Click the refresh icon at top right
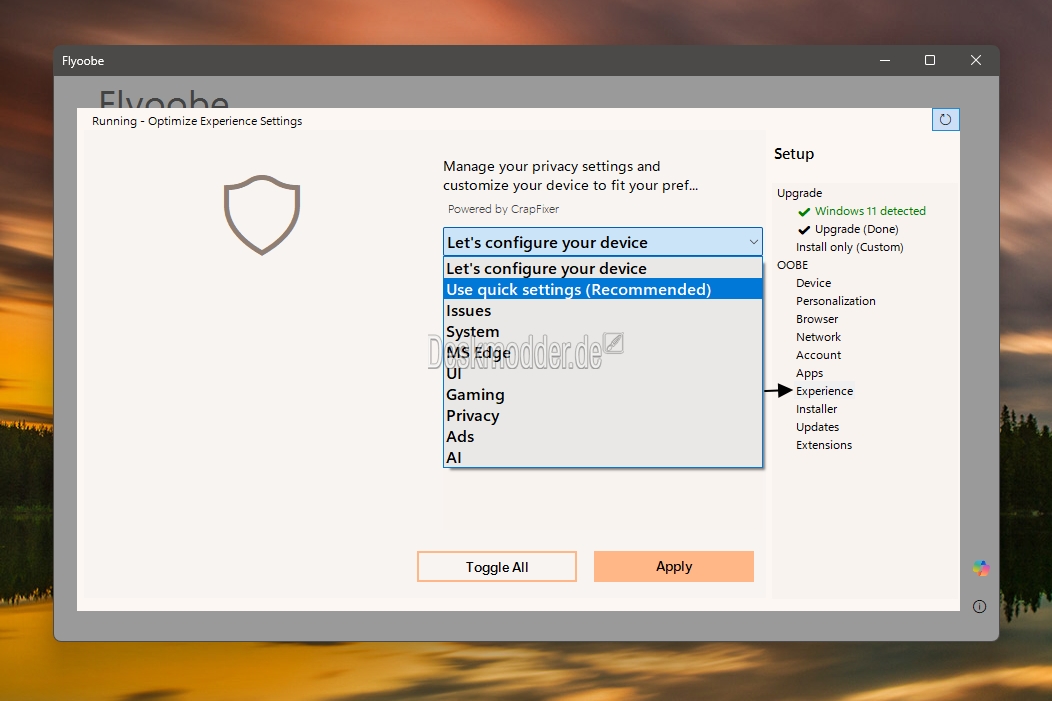 tap(945, 119)
